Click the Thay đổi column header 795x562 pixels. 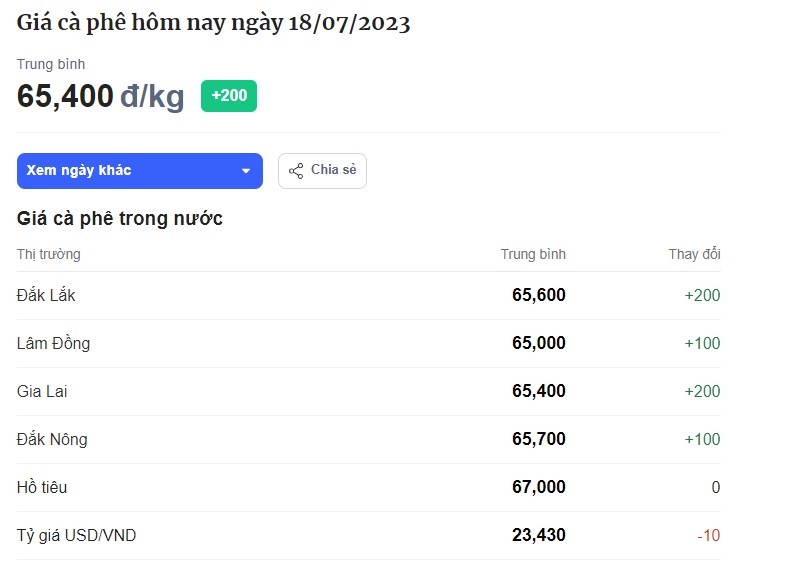(x=694, y=254)
